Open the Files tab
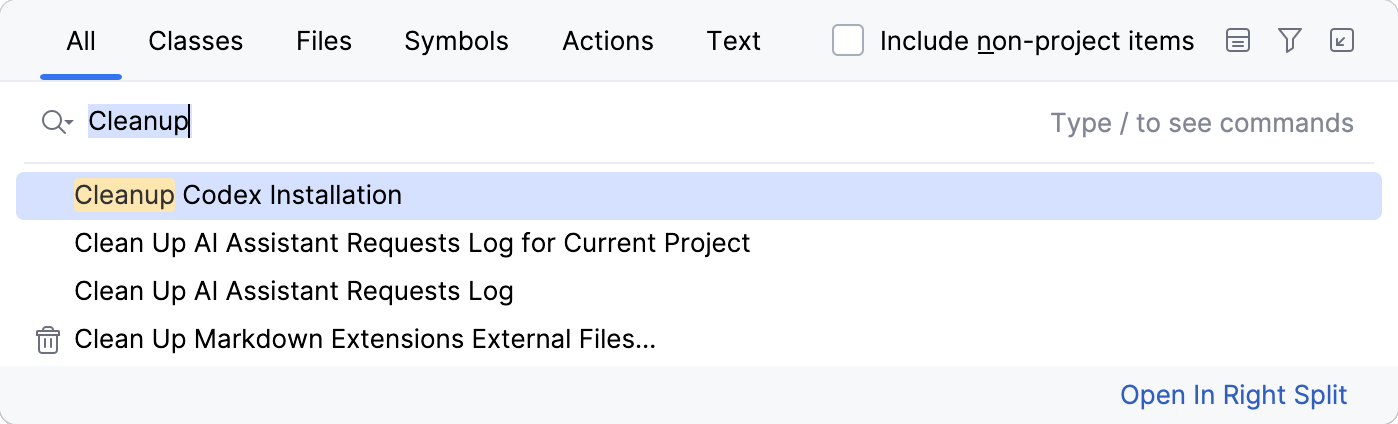Viewport: 1398px width, 424px height. click(x=324, y=41)
